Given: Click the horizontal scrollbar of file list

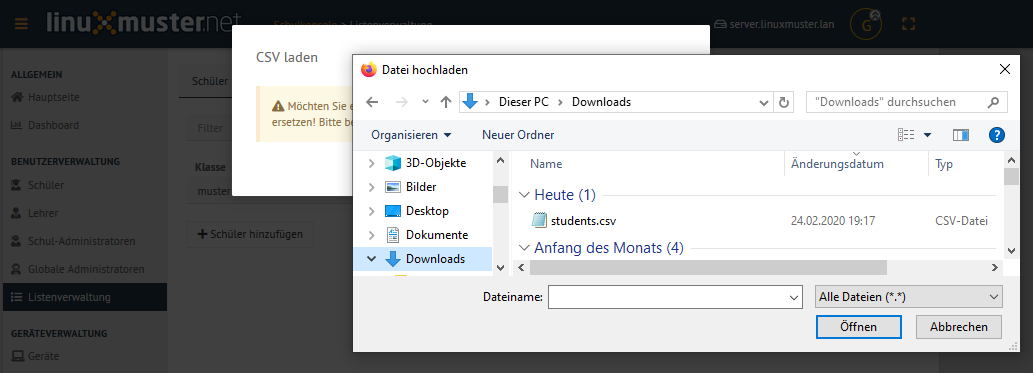Looking at the screenshot, I should 708,268.
